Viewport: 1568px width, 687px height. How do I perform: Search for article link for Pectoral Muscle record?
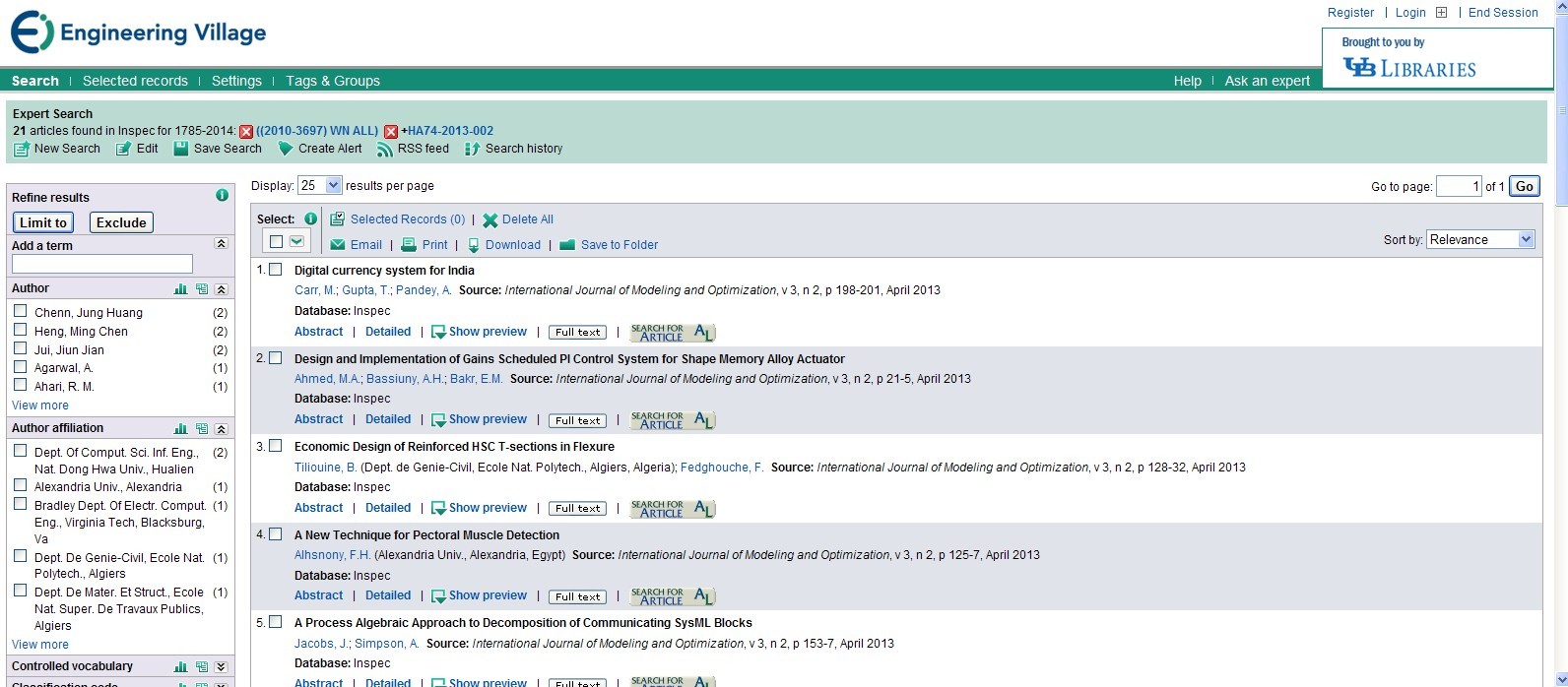[674, 596]
